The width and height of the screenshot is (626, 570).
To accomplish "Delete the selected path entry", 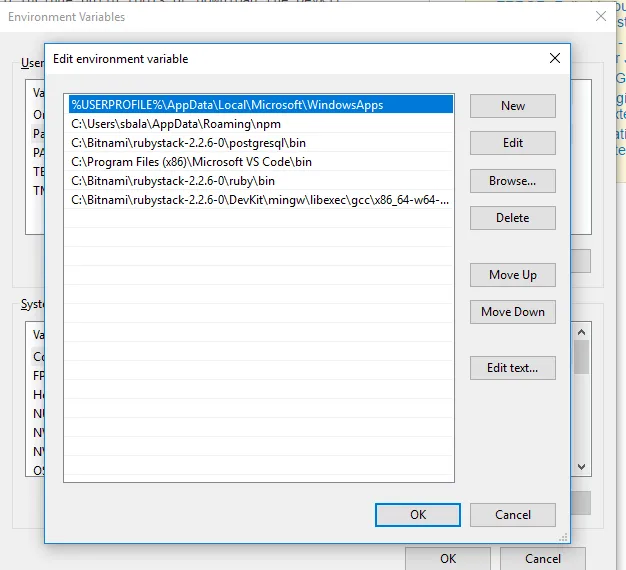I will coord(513,218).
